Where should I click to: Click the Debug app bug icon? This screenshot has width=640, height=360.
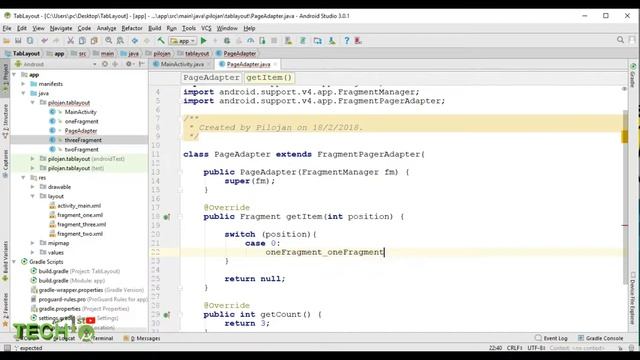coord(227,41)
